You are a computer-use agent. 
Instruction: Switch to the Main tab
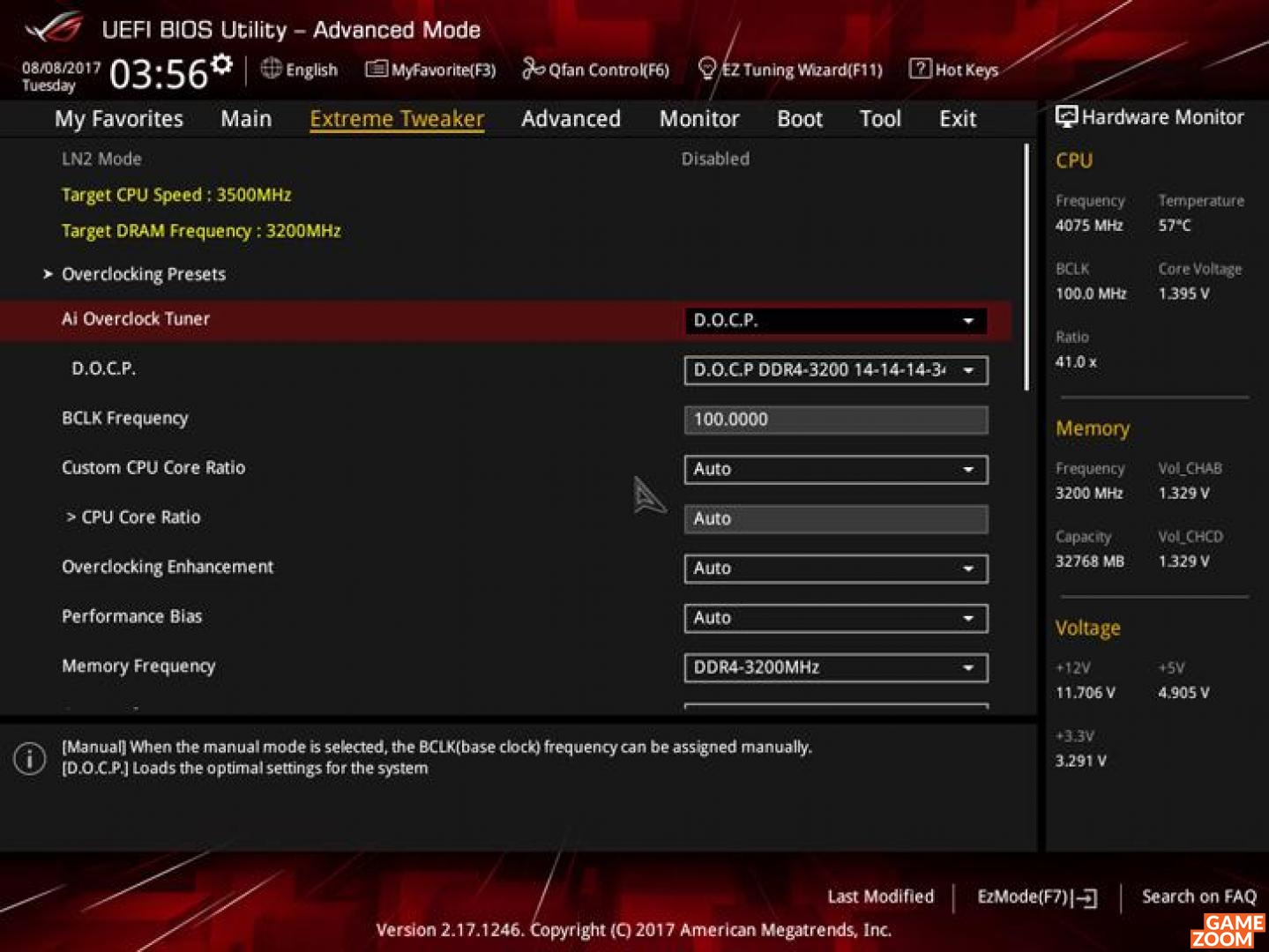(246, 119)
